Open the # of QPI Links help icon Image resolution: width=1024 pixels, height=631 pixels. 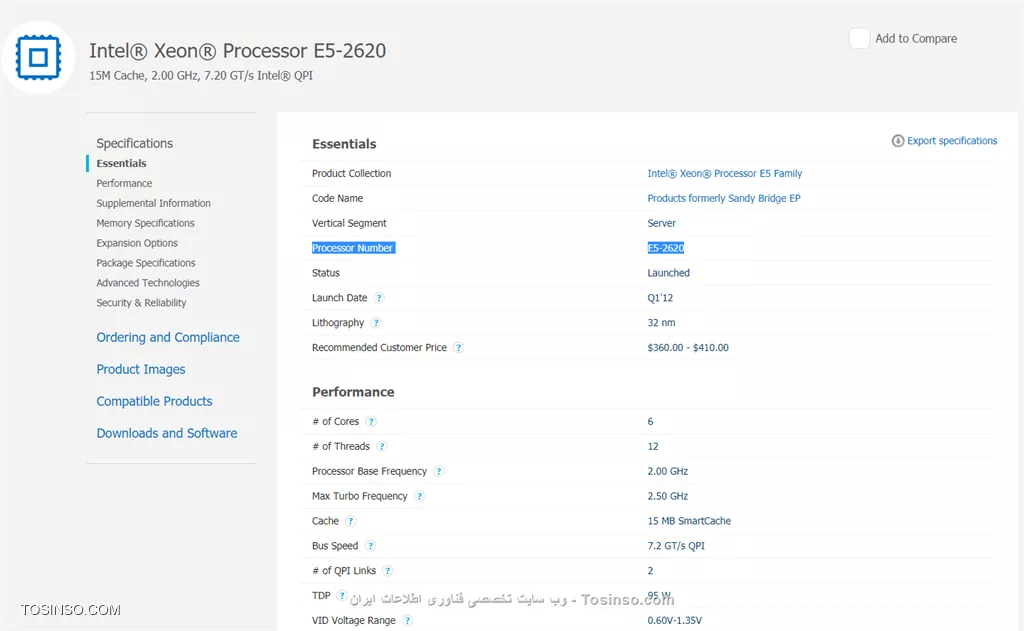[387, 570]
